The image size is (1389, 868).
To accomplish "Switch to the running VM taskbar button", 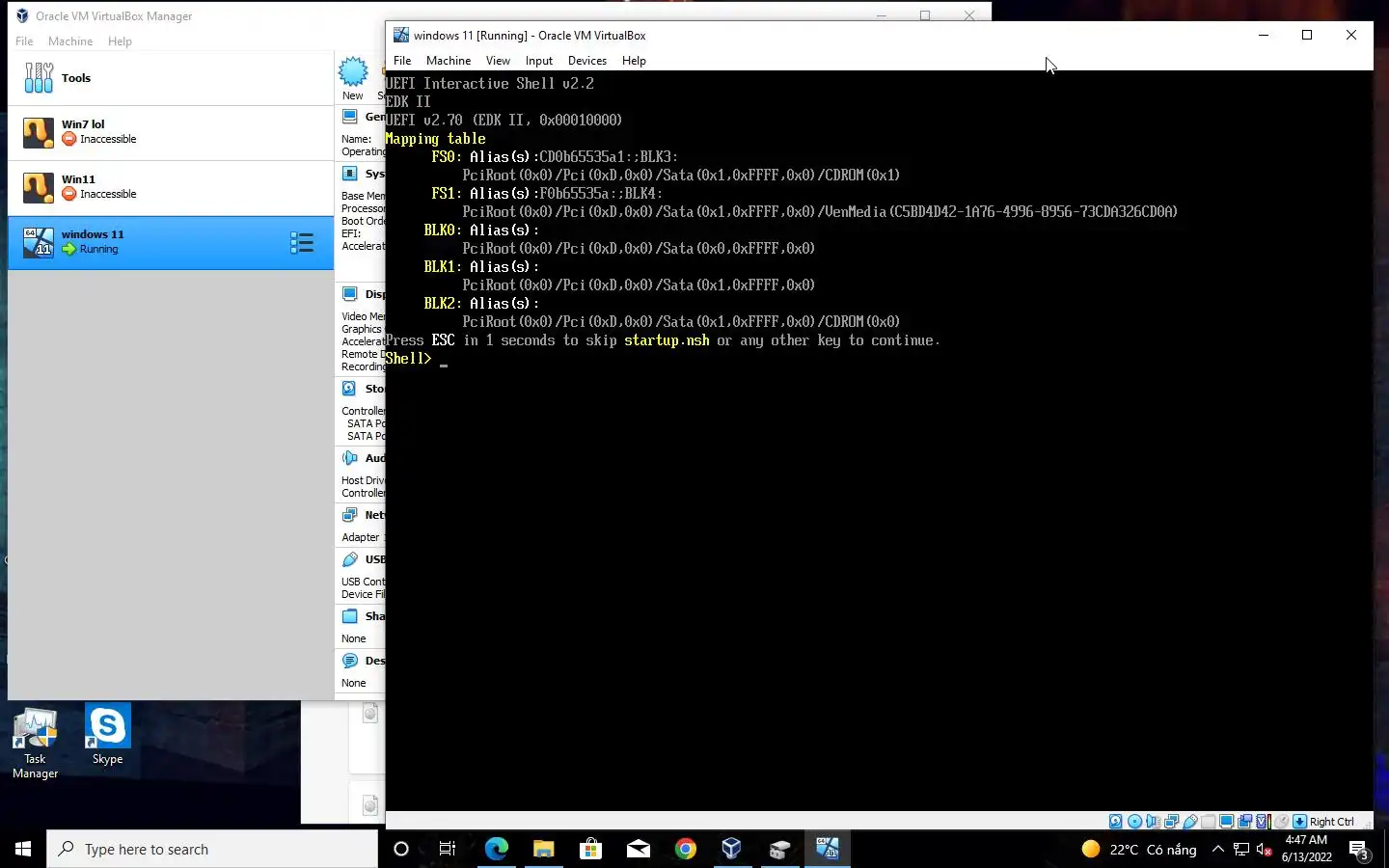I will 827,849.
